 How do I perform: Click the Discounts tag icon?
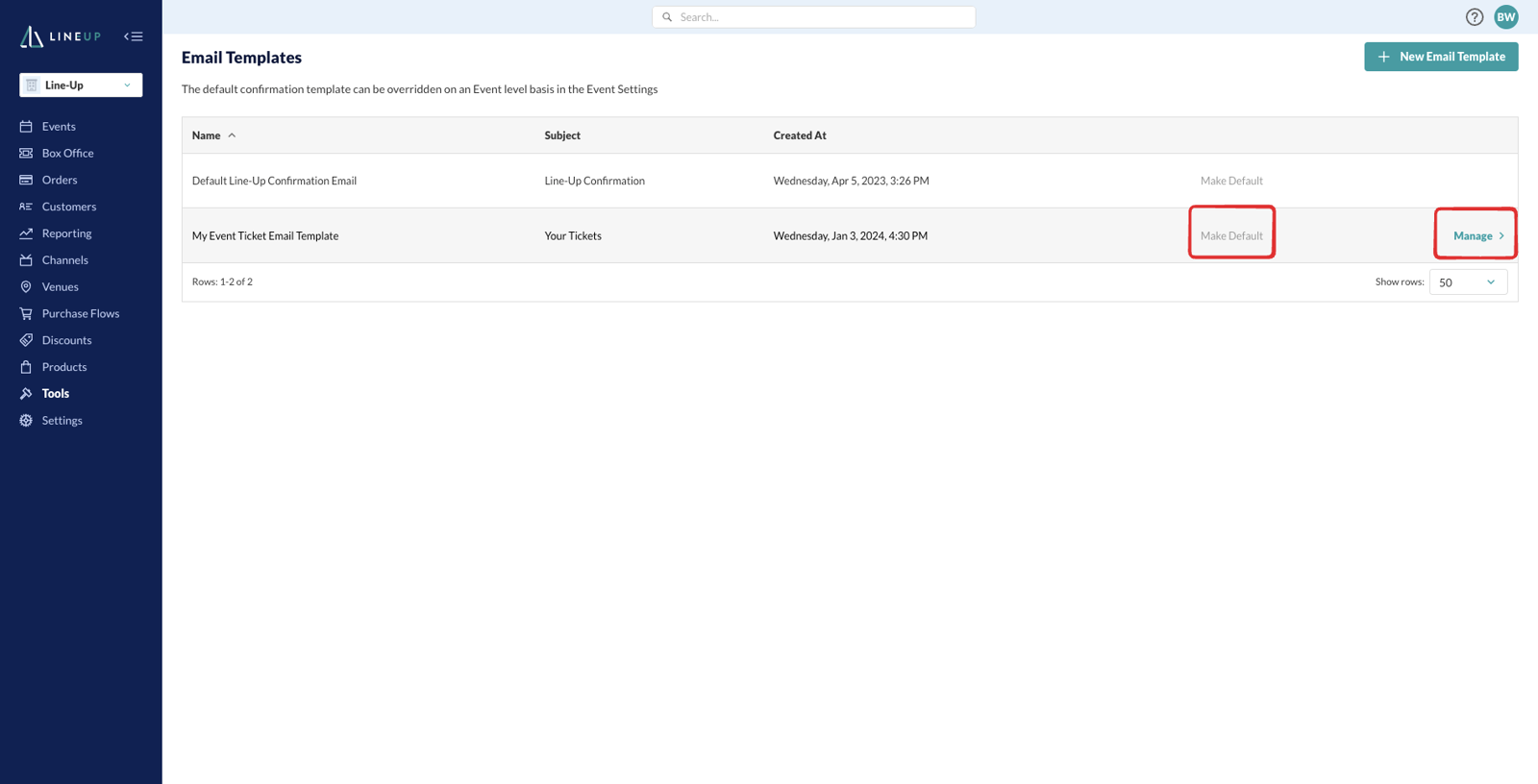[x=26, y=340]
